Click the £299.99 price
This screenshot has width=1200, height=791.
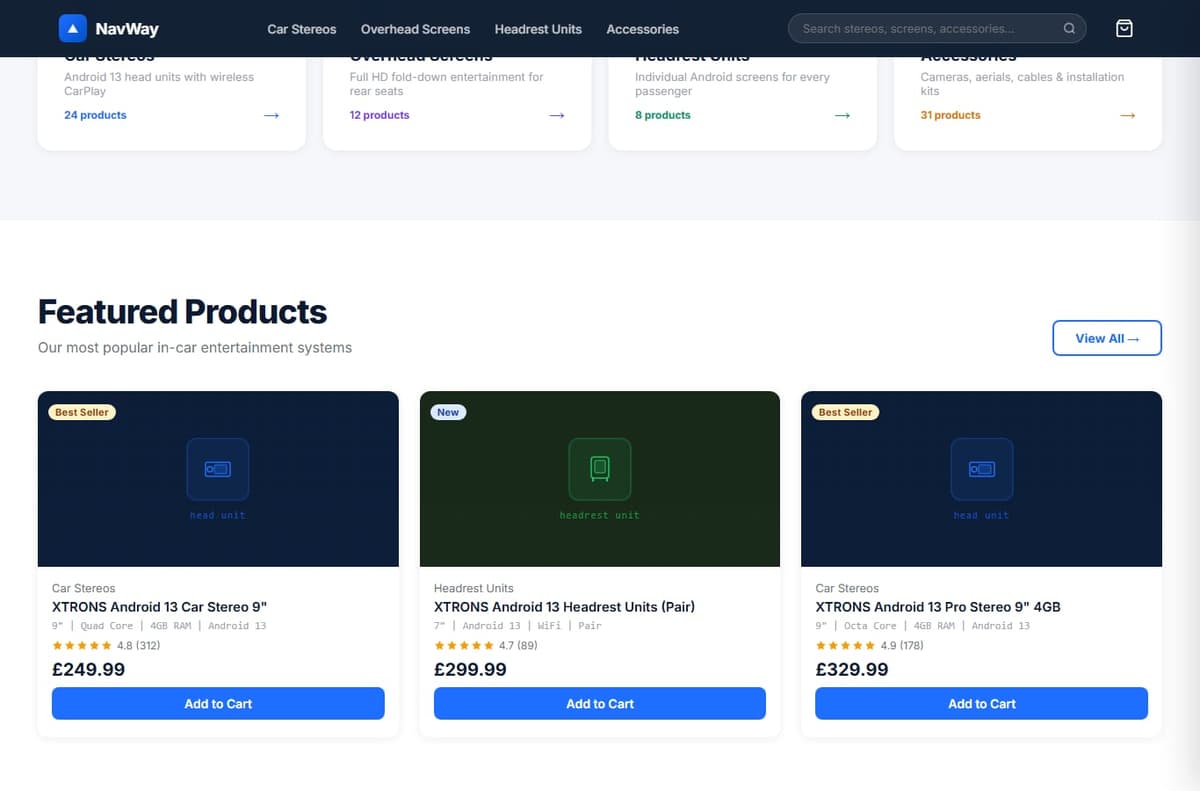pyautogui.click(x=470, y=670)
